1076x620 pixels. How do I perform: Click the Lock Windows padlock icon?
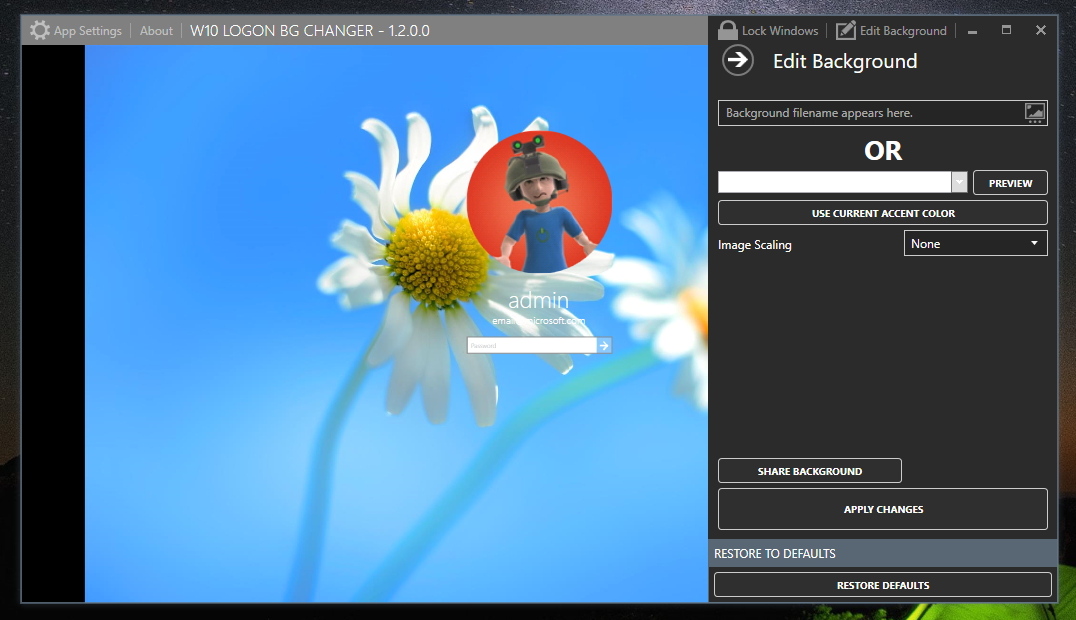[x=727, y=30]
